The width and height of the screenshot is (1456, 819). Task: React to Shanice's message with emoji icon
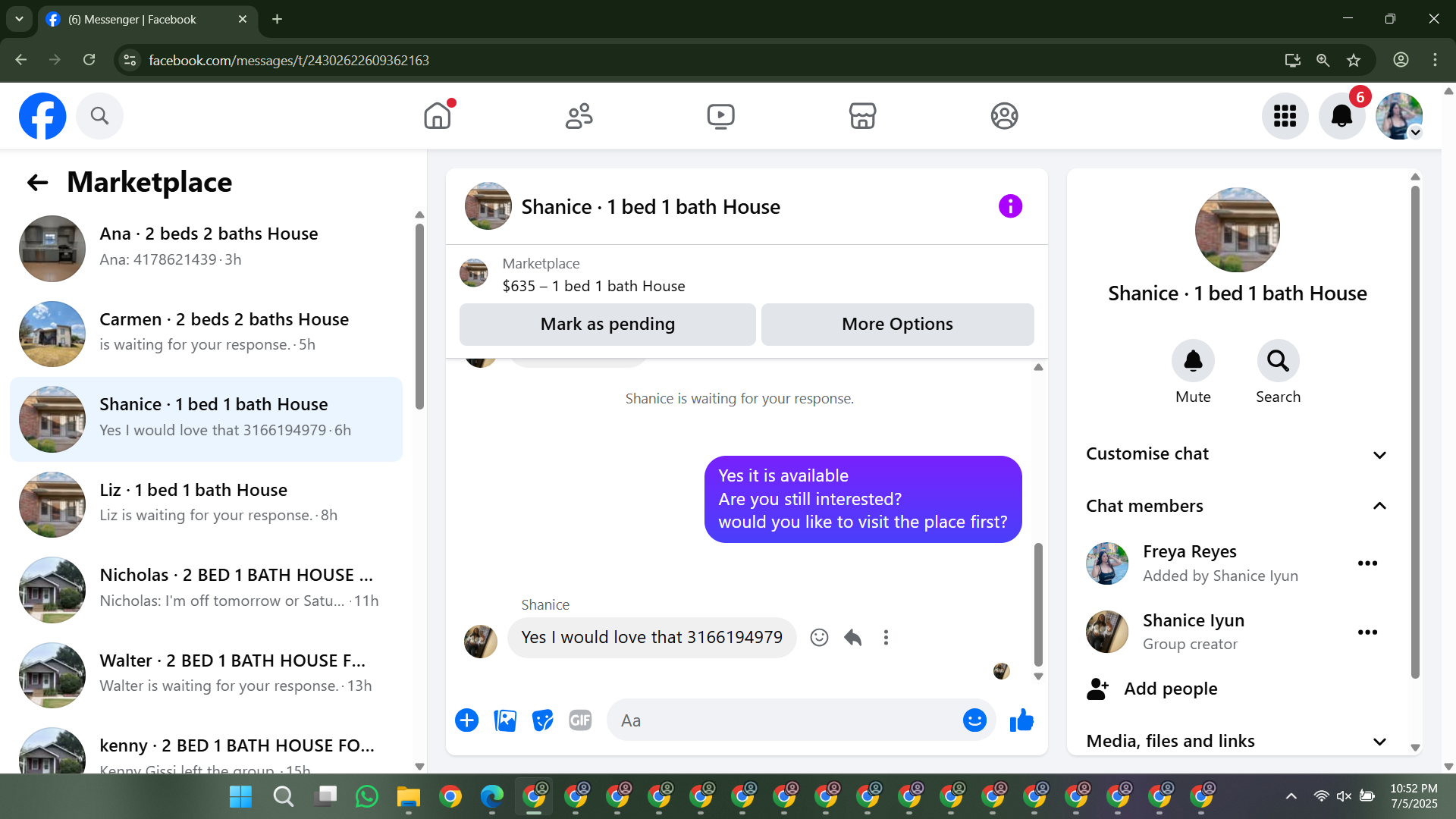coord(819,638)
